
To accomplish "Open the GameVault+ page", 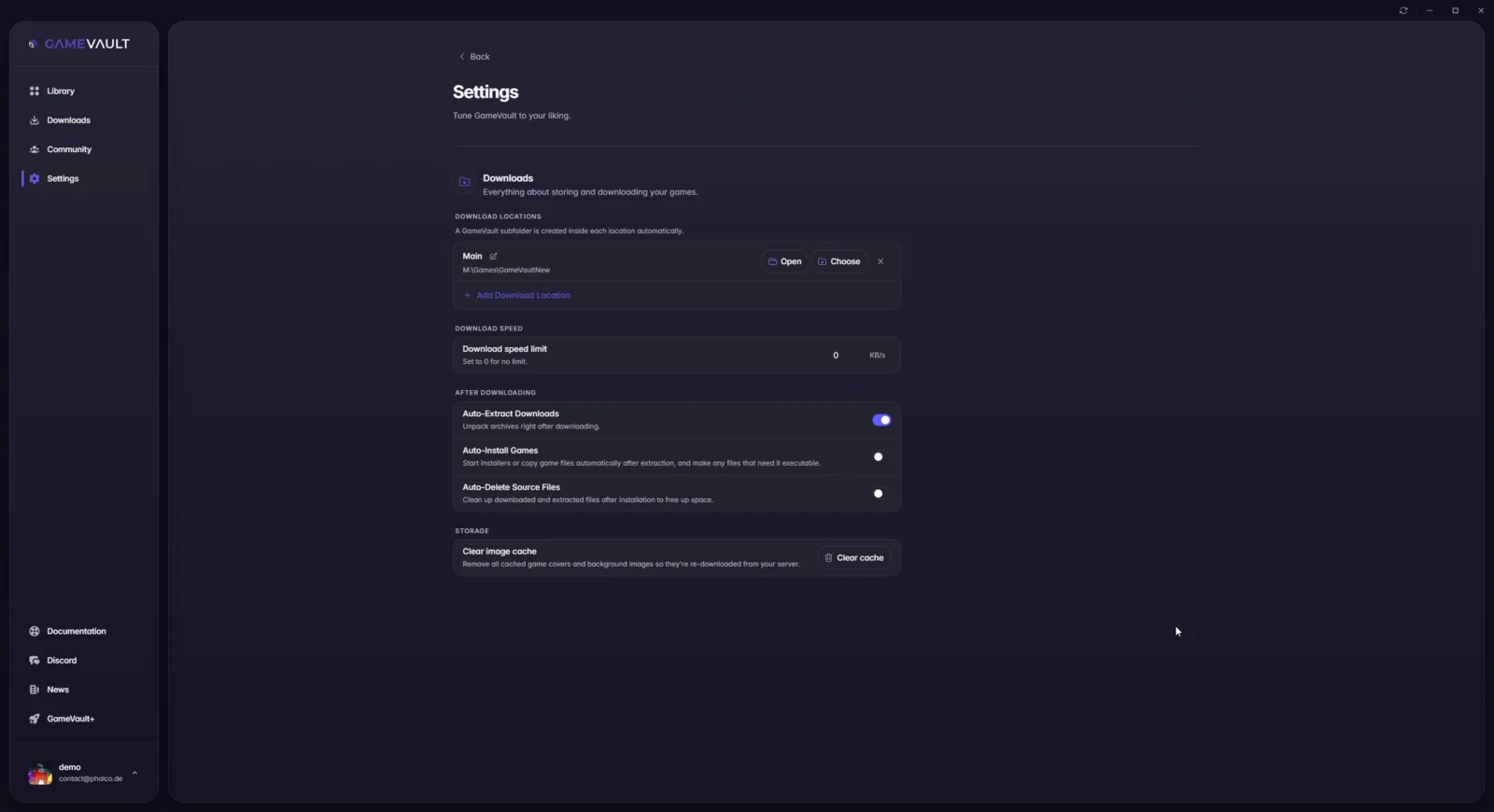I will (x=84, y=719).
